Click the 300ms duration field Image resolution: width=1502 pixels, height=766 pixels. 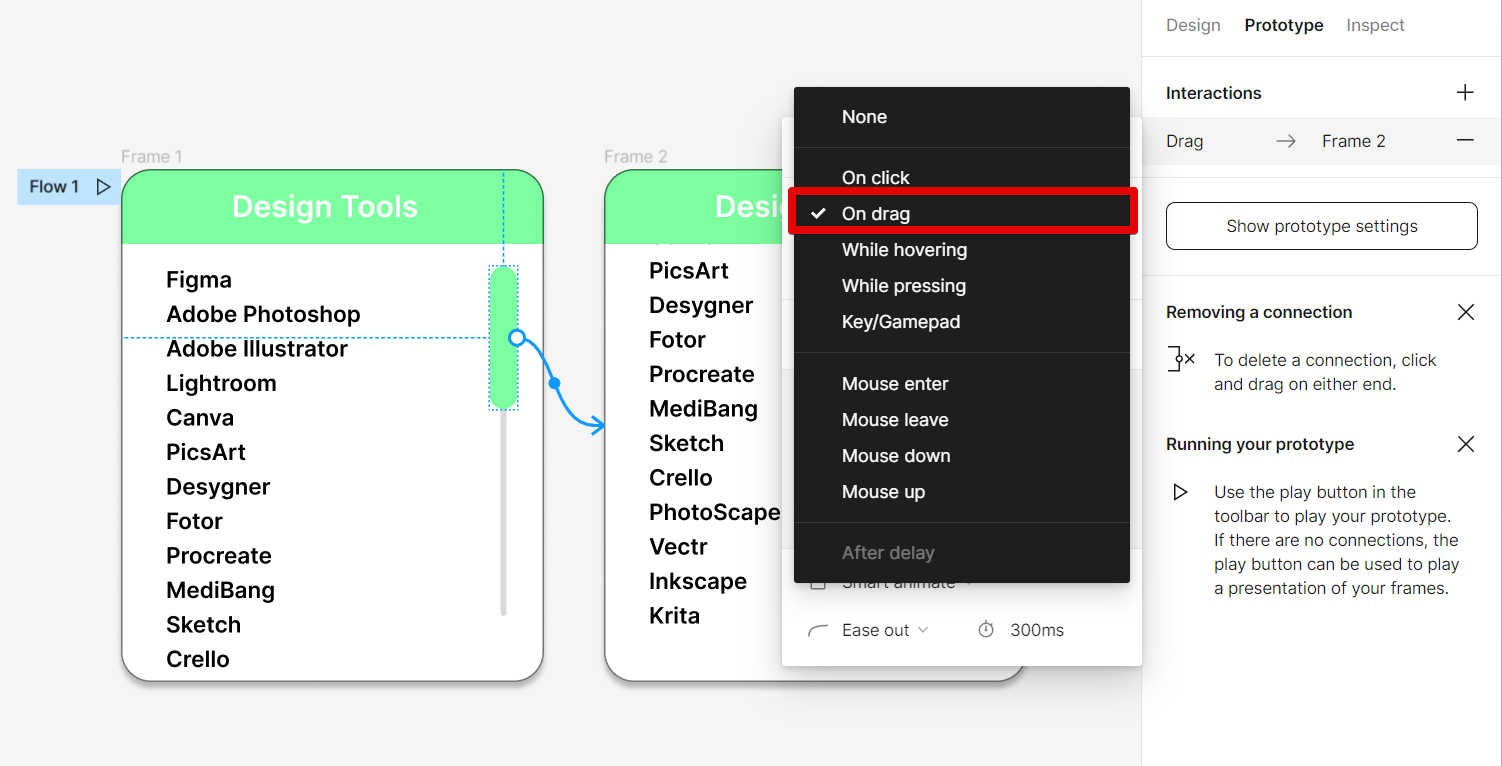click(1037, 630)
